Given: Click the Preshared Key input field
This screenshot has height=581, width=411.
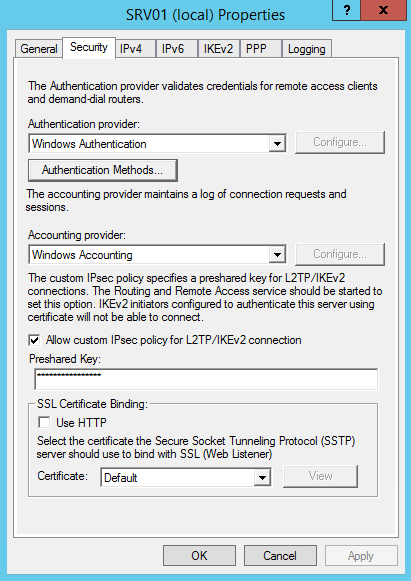Looking at the screenshot, I should (206, 379).
